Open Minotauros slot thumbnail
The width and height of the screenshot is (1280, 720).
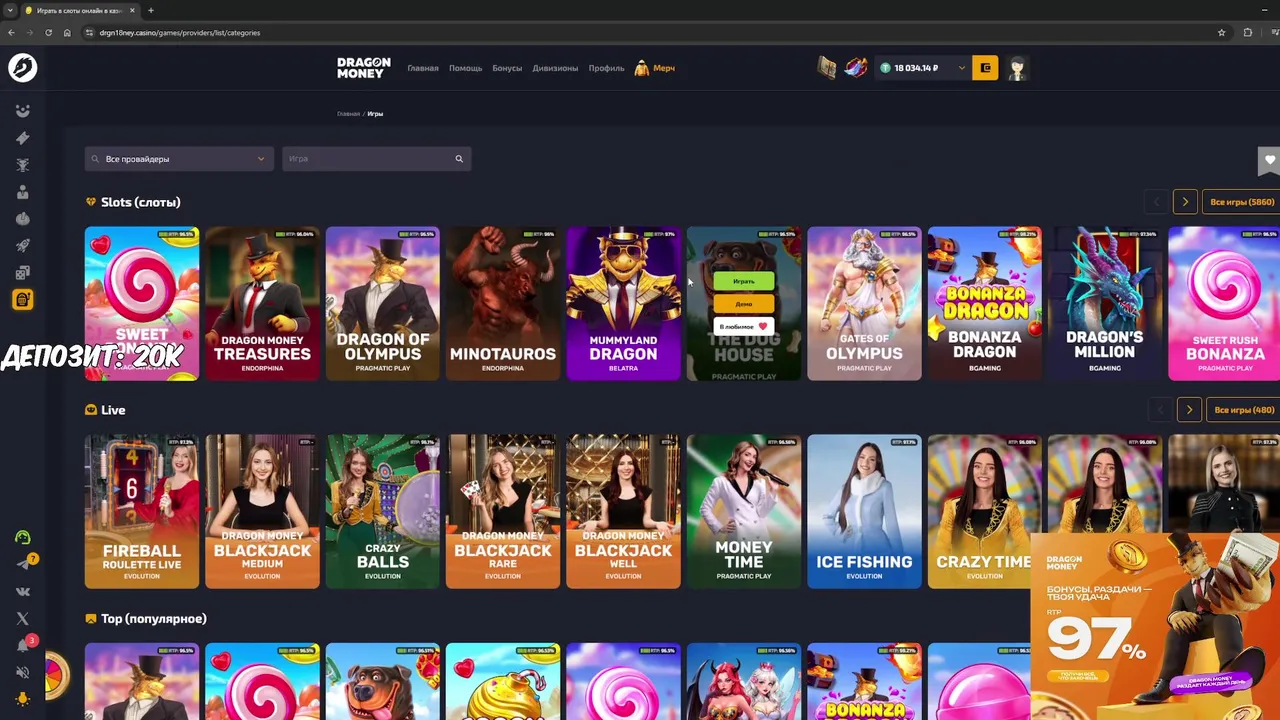503,304
